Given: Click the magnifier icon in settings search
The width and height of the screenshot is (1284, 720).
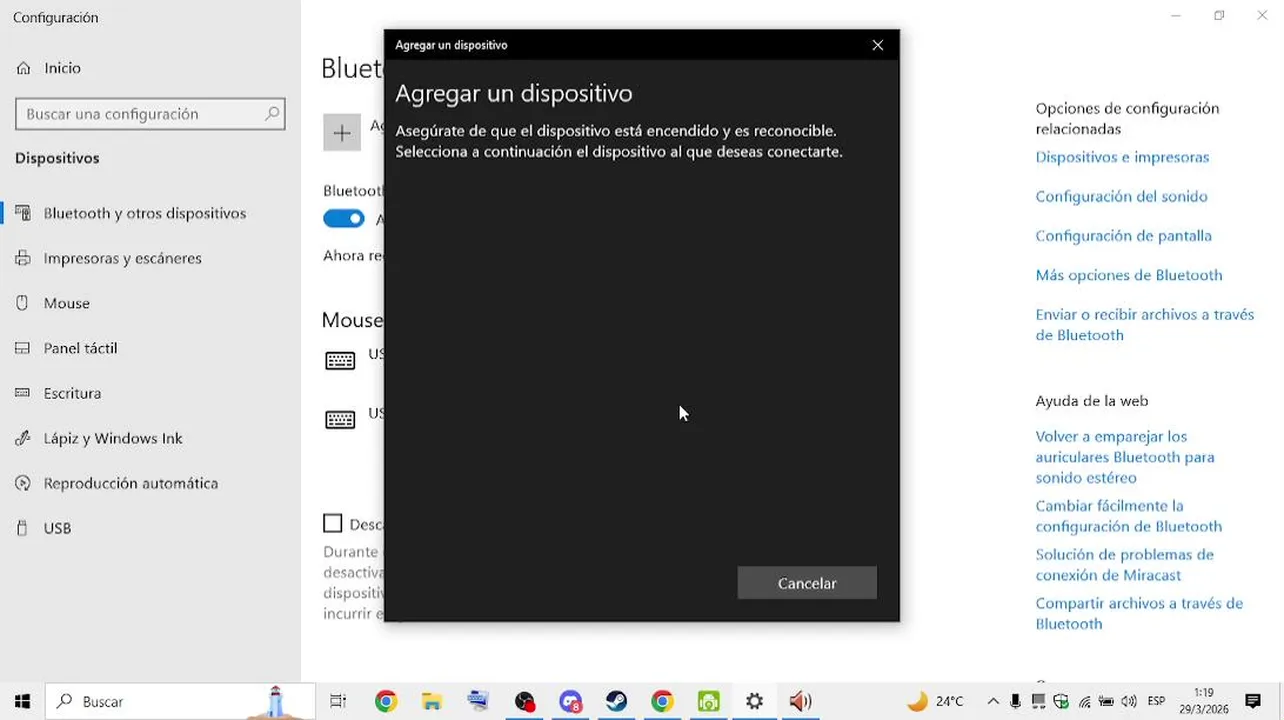Looking at the screenshot, I should (x=271, y=114).
